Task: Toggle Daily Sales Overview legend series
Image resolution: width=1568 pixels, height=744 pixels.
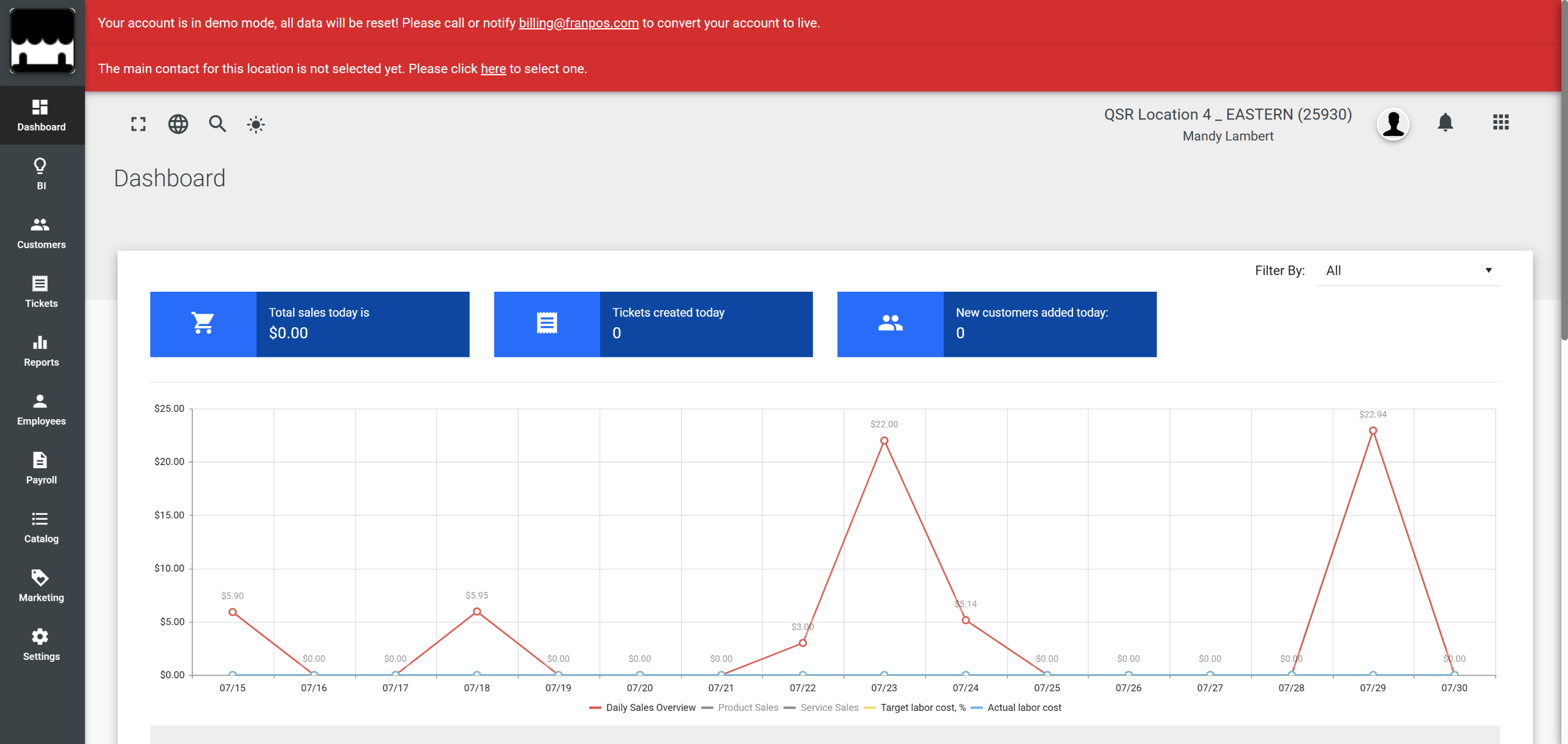Action: (650, 708)
